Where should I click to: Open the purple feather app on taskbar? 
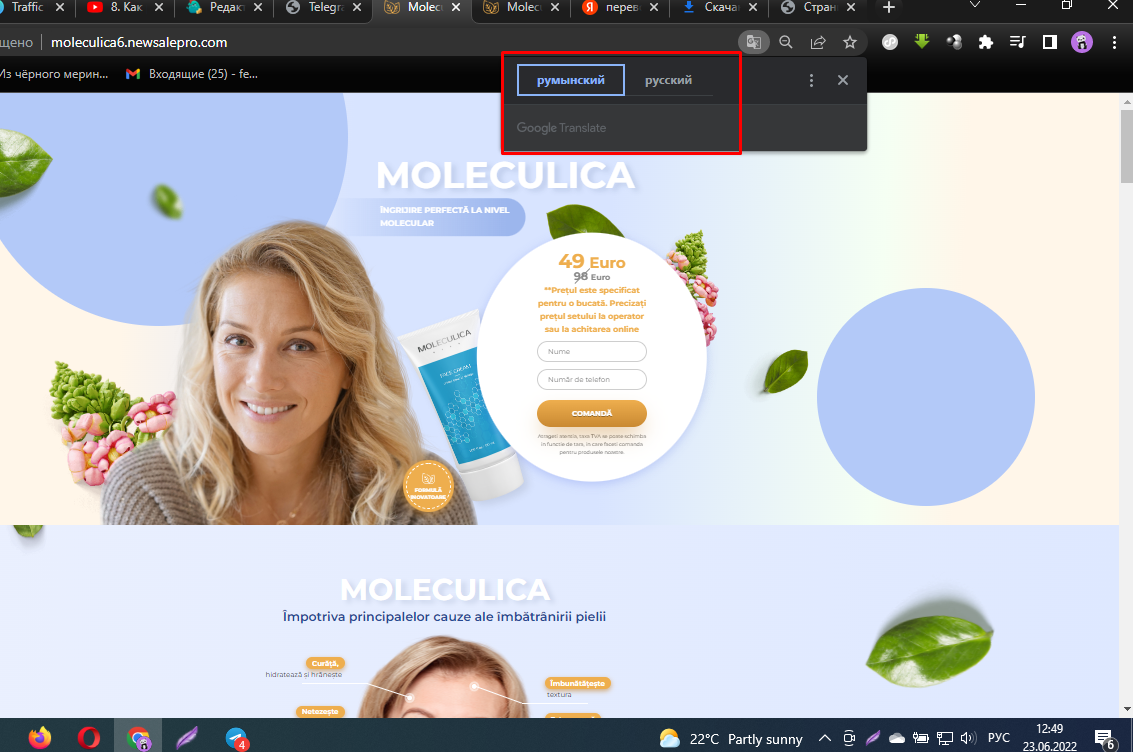(x=187, y=738)
